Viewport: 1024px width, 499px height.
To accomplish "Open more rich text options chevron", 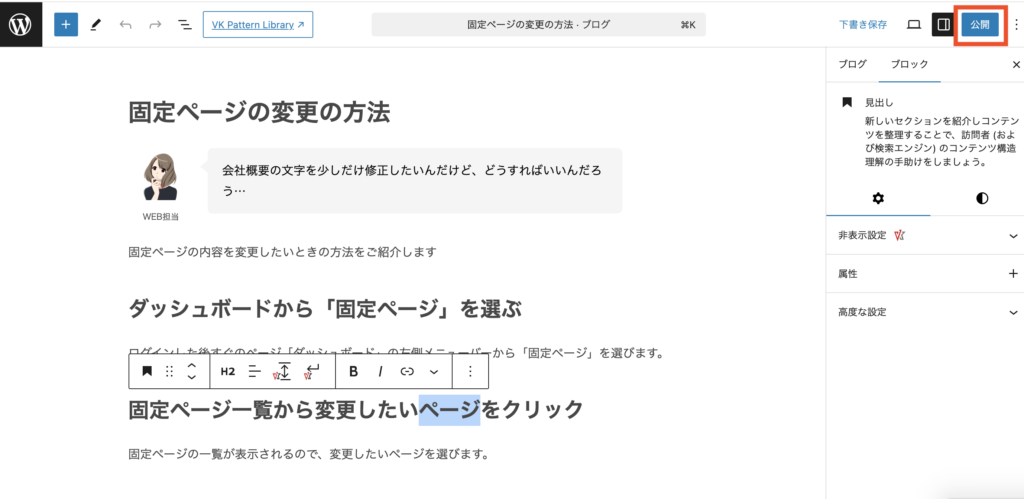I will point(434,371).
